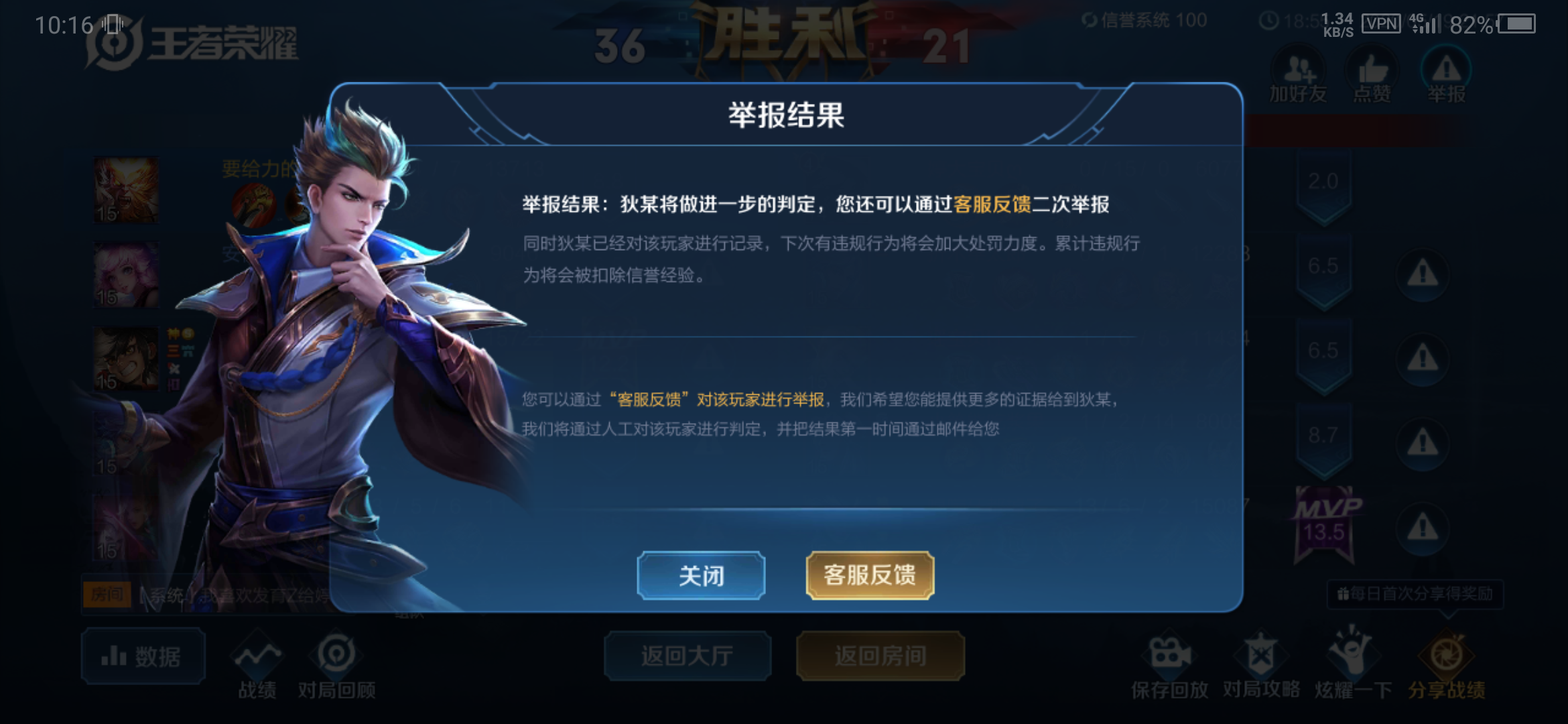Click report triangle beside MVP 13.5 score
This screenshot has width=1568, height=724.
click(1423, 528)
